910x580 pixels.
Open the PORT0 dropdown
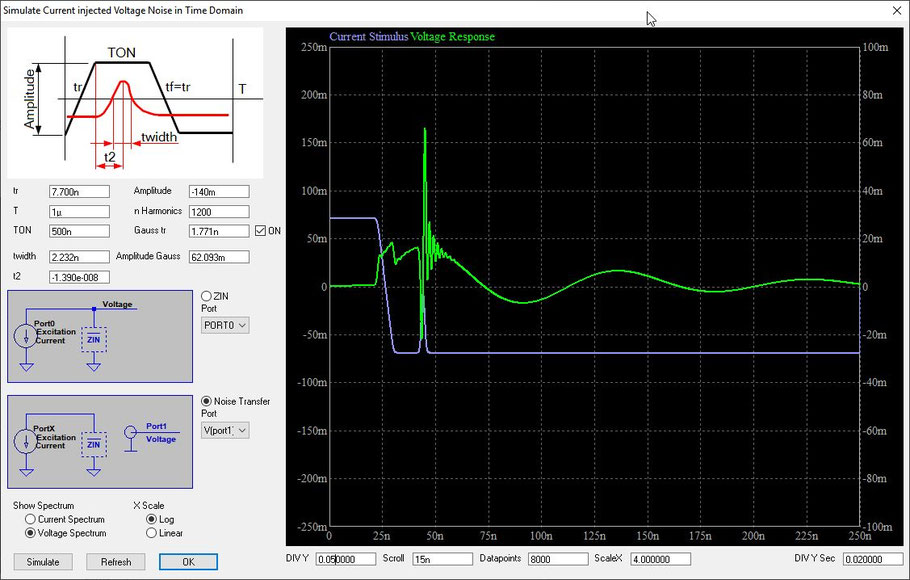225,325
